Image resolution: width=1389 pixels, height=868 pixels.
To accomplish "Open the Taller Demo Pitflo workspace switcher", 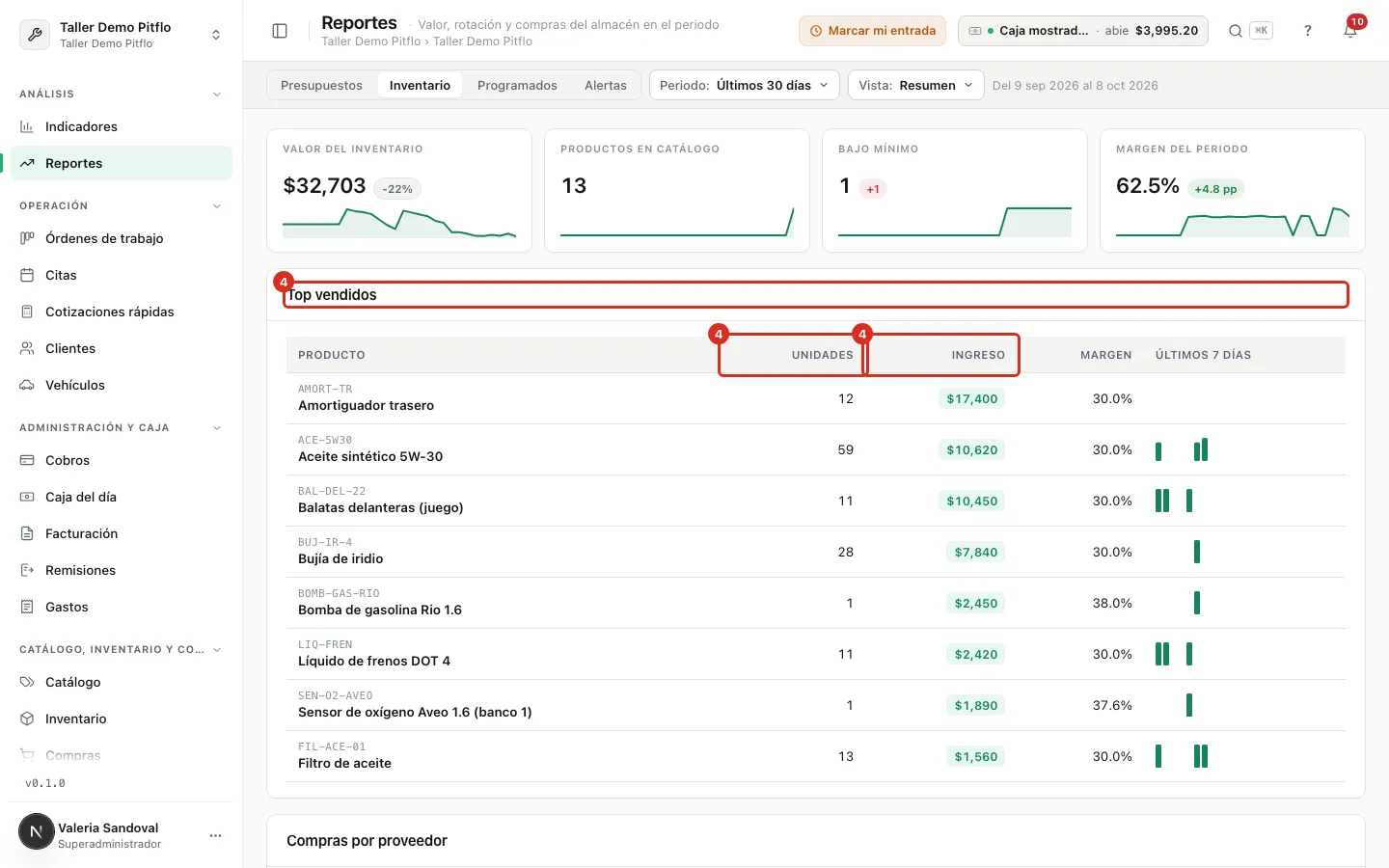I will (122, 35).
